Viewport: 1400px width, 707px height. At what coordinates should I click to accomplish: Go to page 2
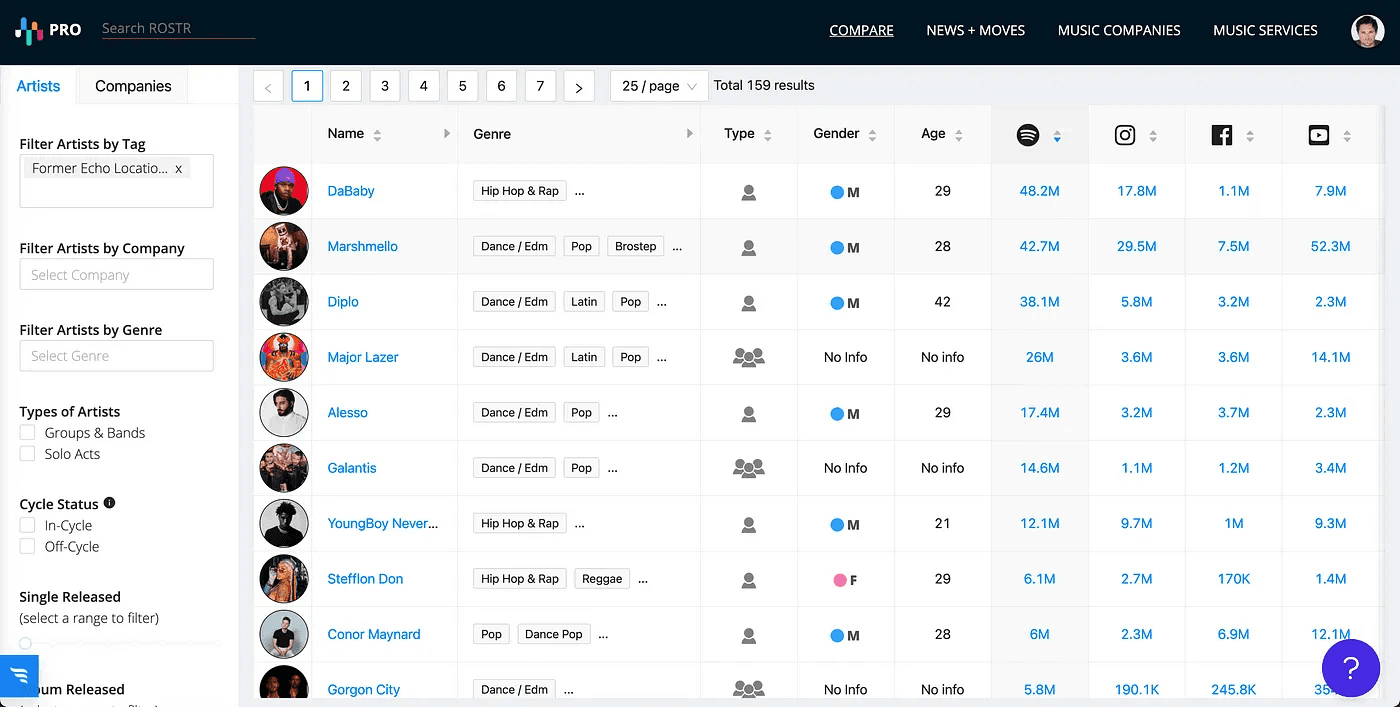click(346, 86)
